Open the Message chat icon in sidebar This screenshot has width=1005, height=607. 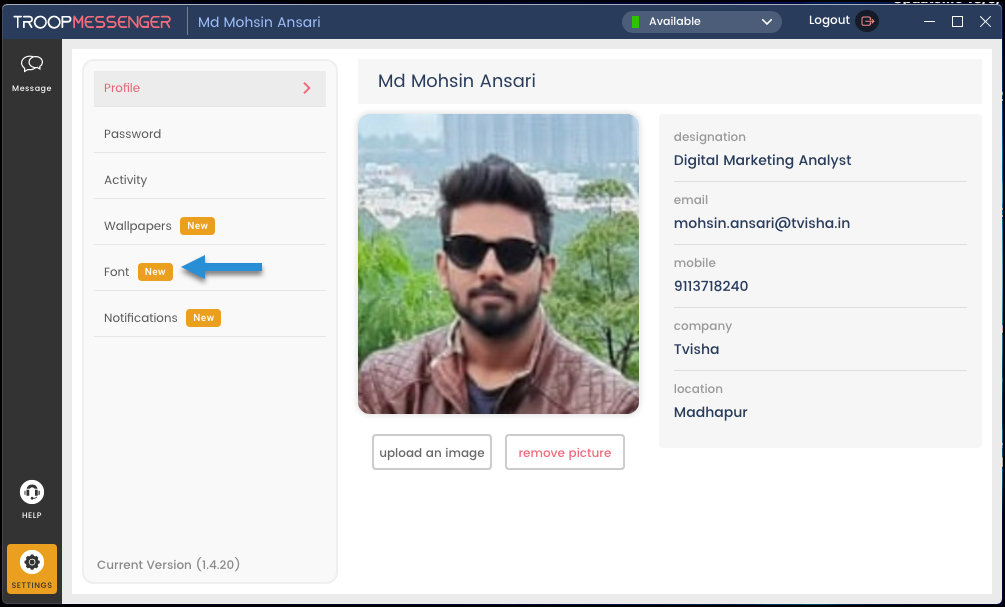[32, 66]
